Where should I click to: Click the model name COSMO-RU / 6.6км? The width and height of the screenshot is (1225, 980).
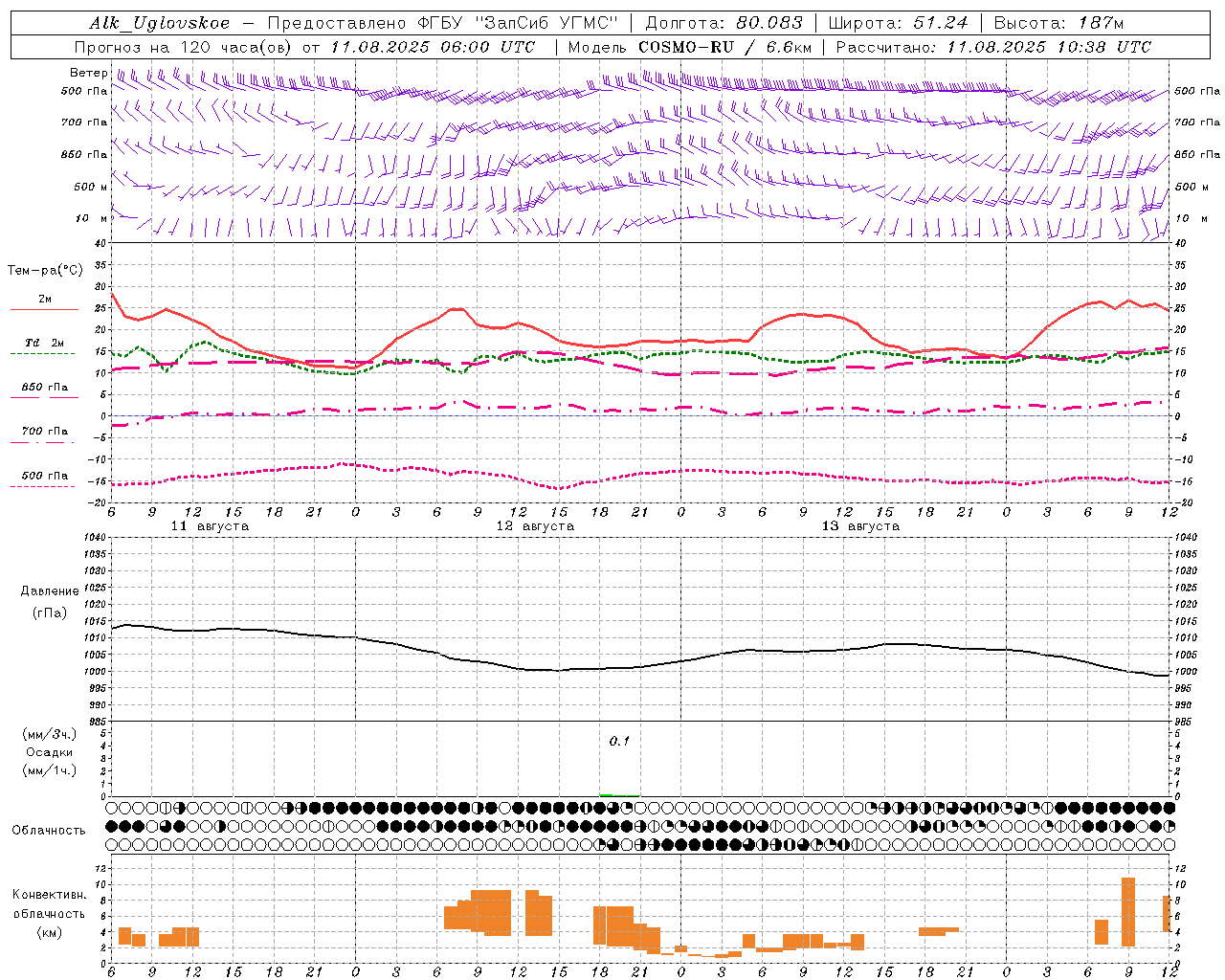pyautogui.click(x=725, y=47)
